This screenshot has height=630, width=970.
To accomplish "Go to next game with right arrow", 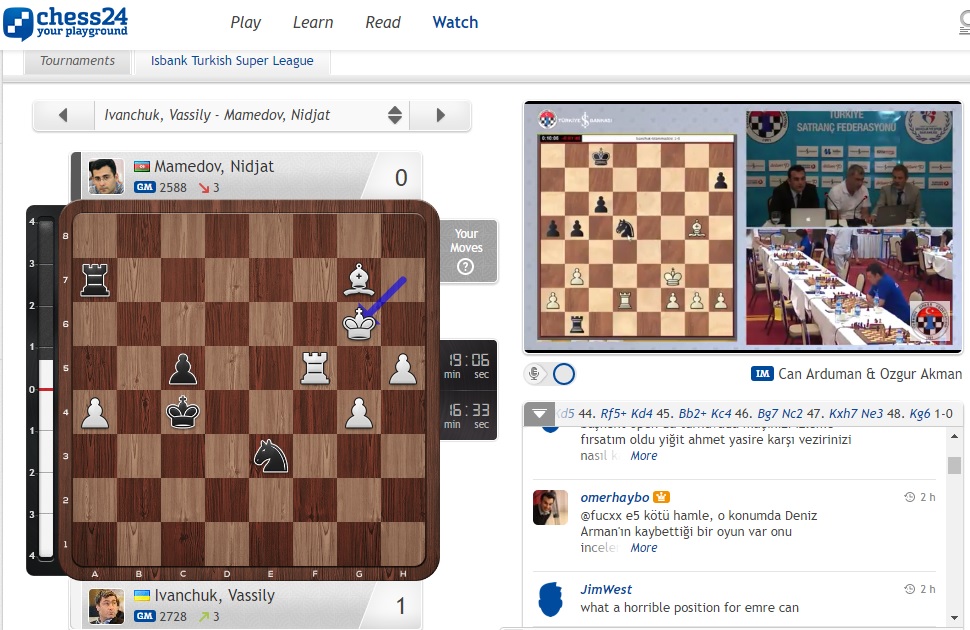I will coord(440,115).
